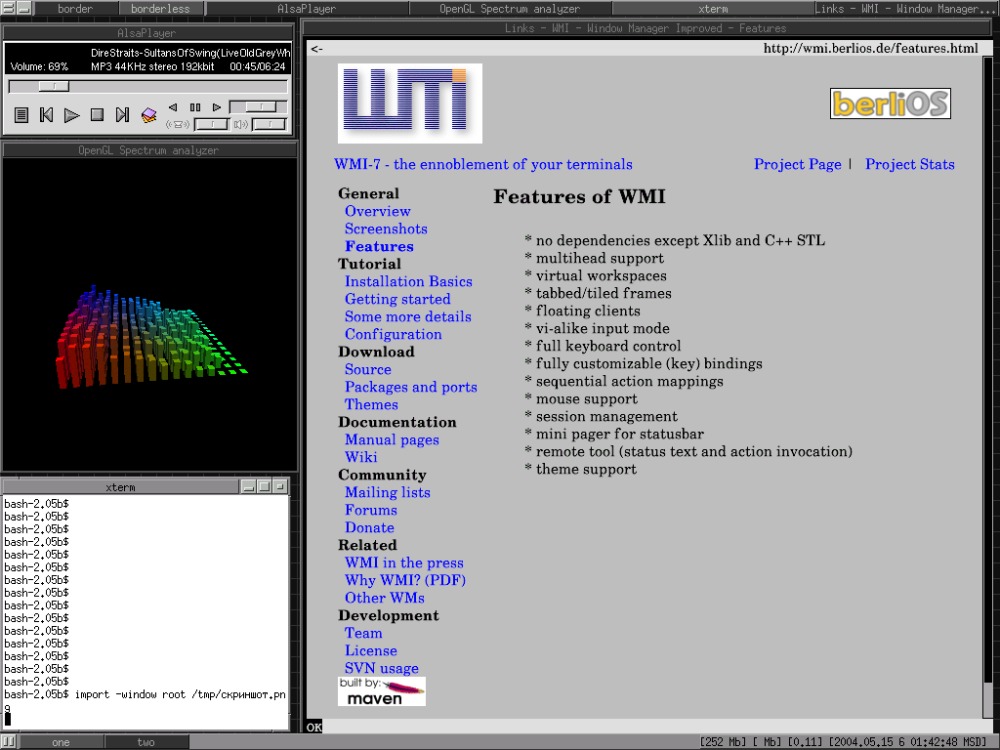
Task: Adjust the playback speed slider
Action: 258,107
